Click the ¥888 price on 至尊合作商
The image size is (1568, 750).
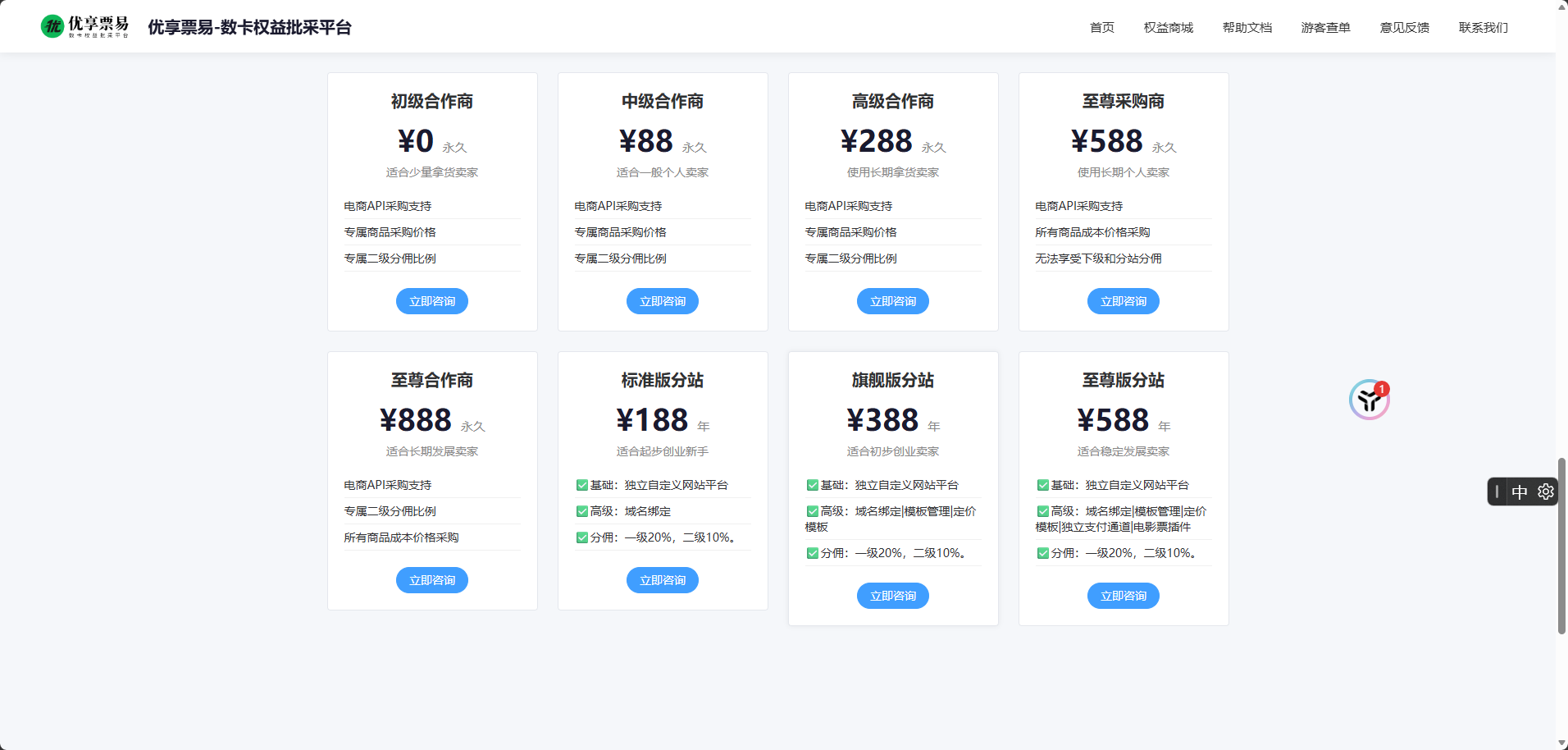point(416,420)
